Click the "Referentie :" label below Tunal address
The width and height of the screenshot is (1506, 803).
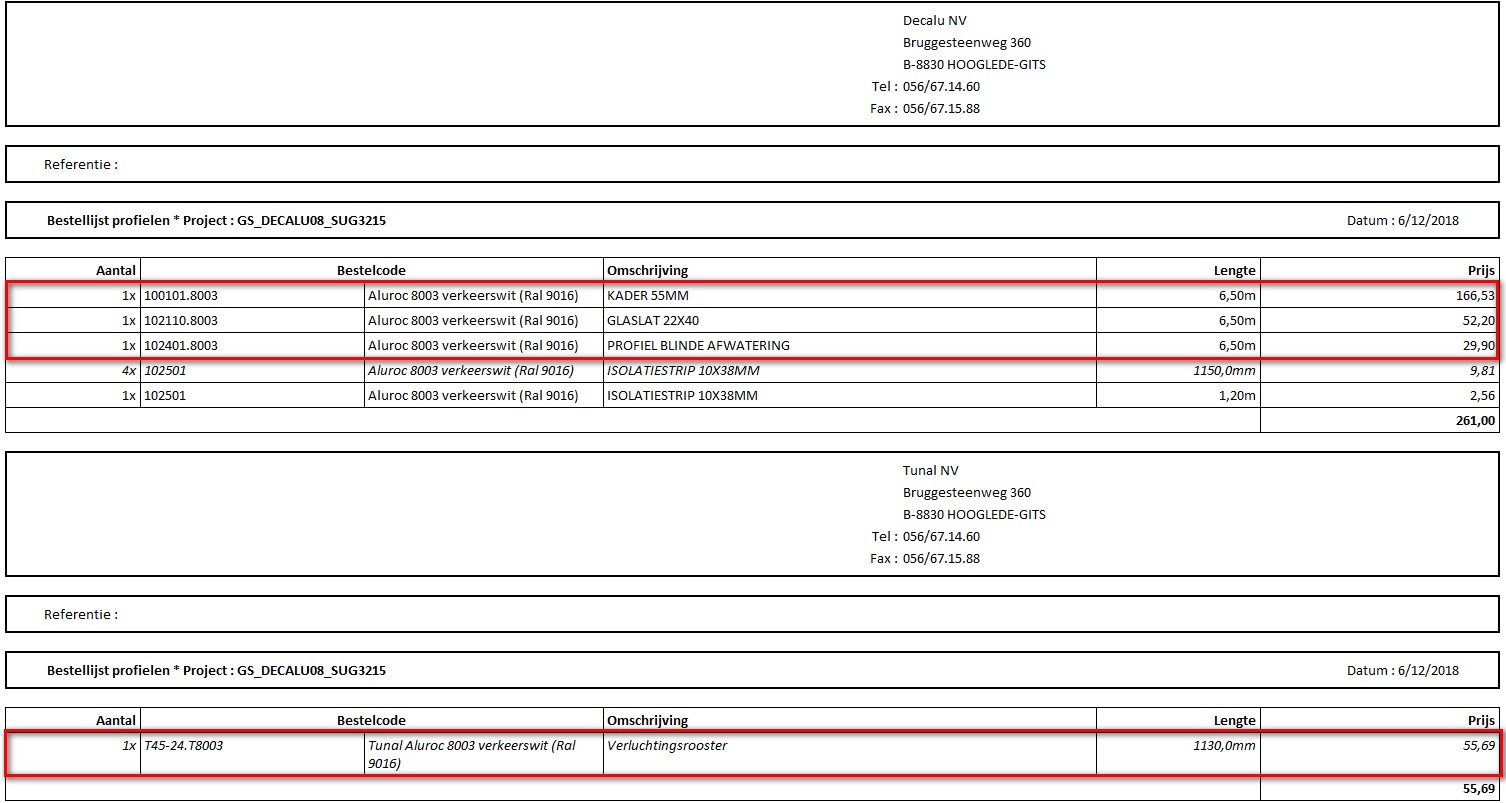click(x=81, y=615)
